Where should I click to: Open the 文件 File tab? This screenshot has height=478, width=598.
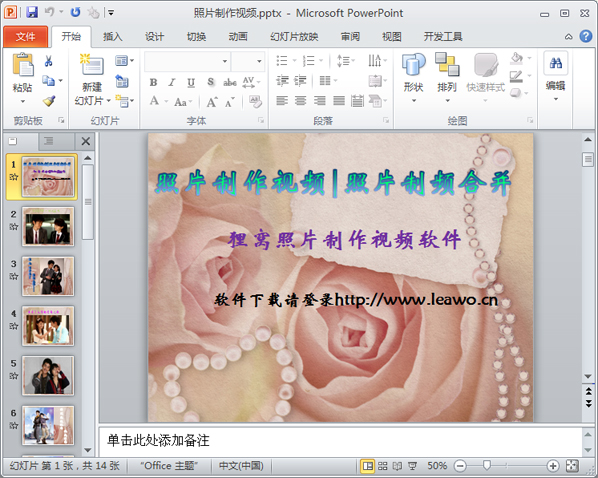26,37
